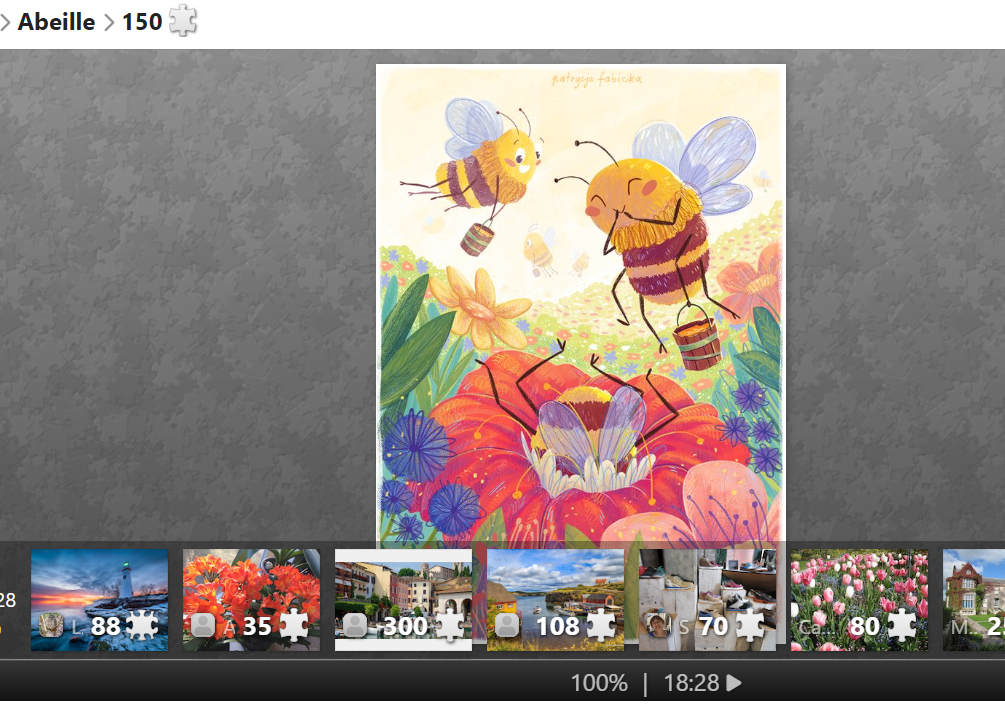Screen dimensions: 1005x708
Task: Click the 88 piece count text
Action: point(106,627)
